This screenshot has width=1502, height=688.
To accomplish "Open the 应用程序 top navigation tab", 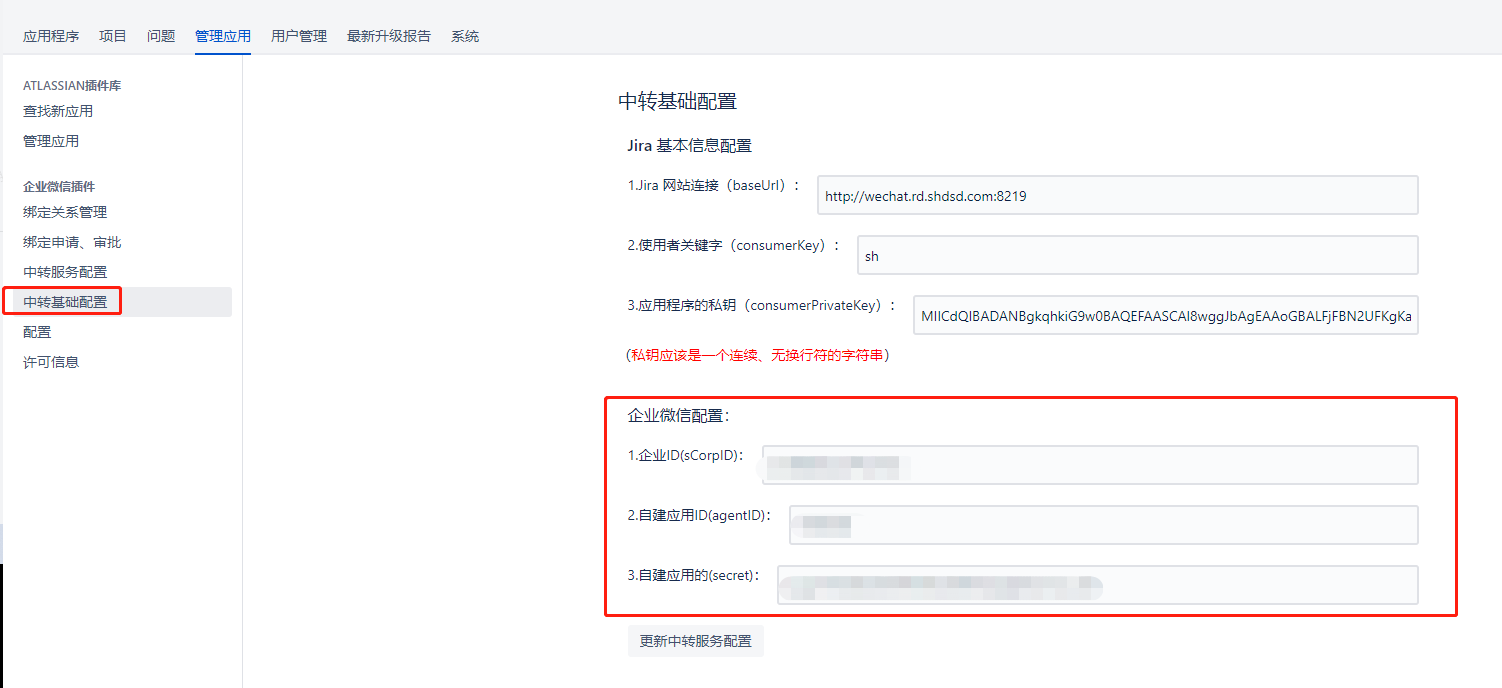I will [x=51, y=36].
